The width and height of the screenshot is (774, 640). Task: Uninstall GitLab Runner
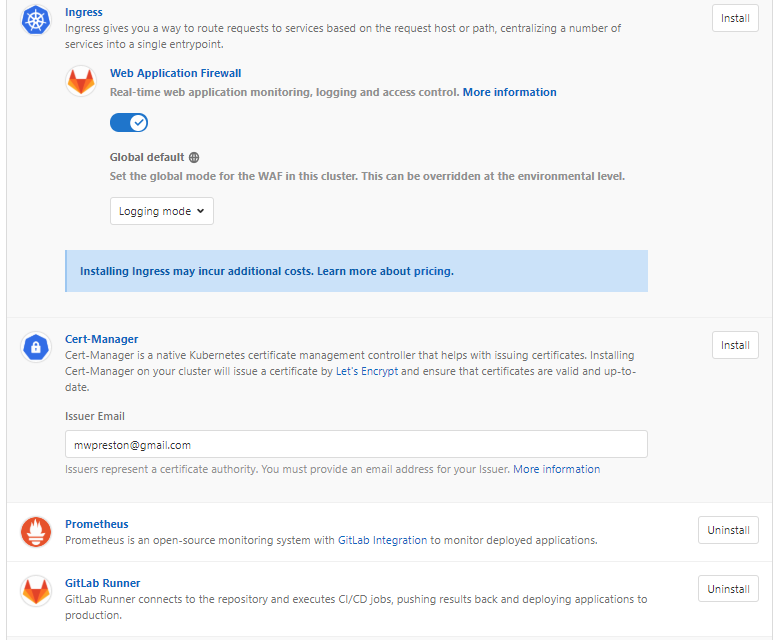click(x=728, y=589)
